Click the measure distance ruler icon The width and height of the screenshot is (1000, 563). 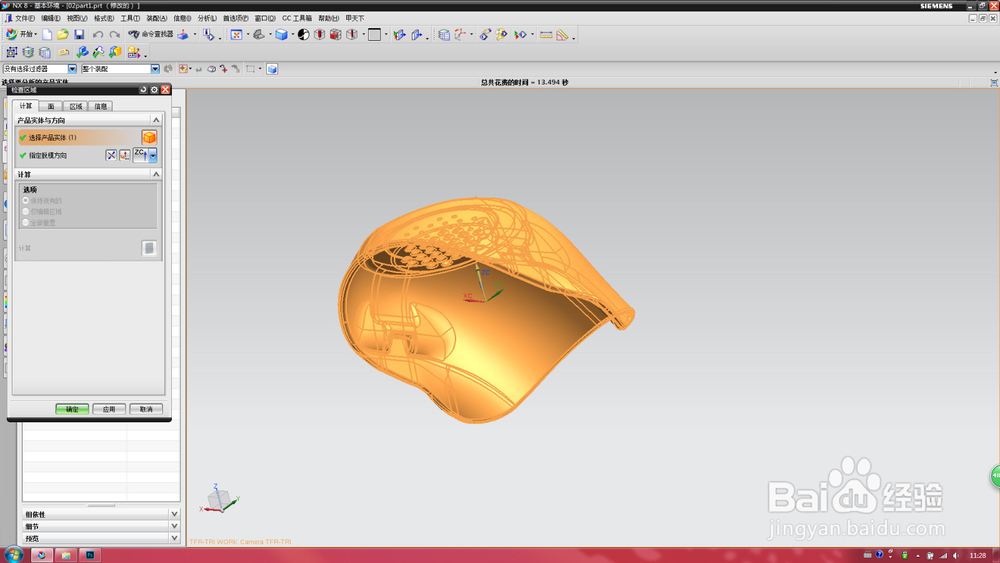point(546,34)
